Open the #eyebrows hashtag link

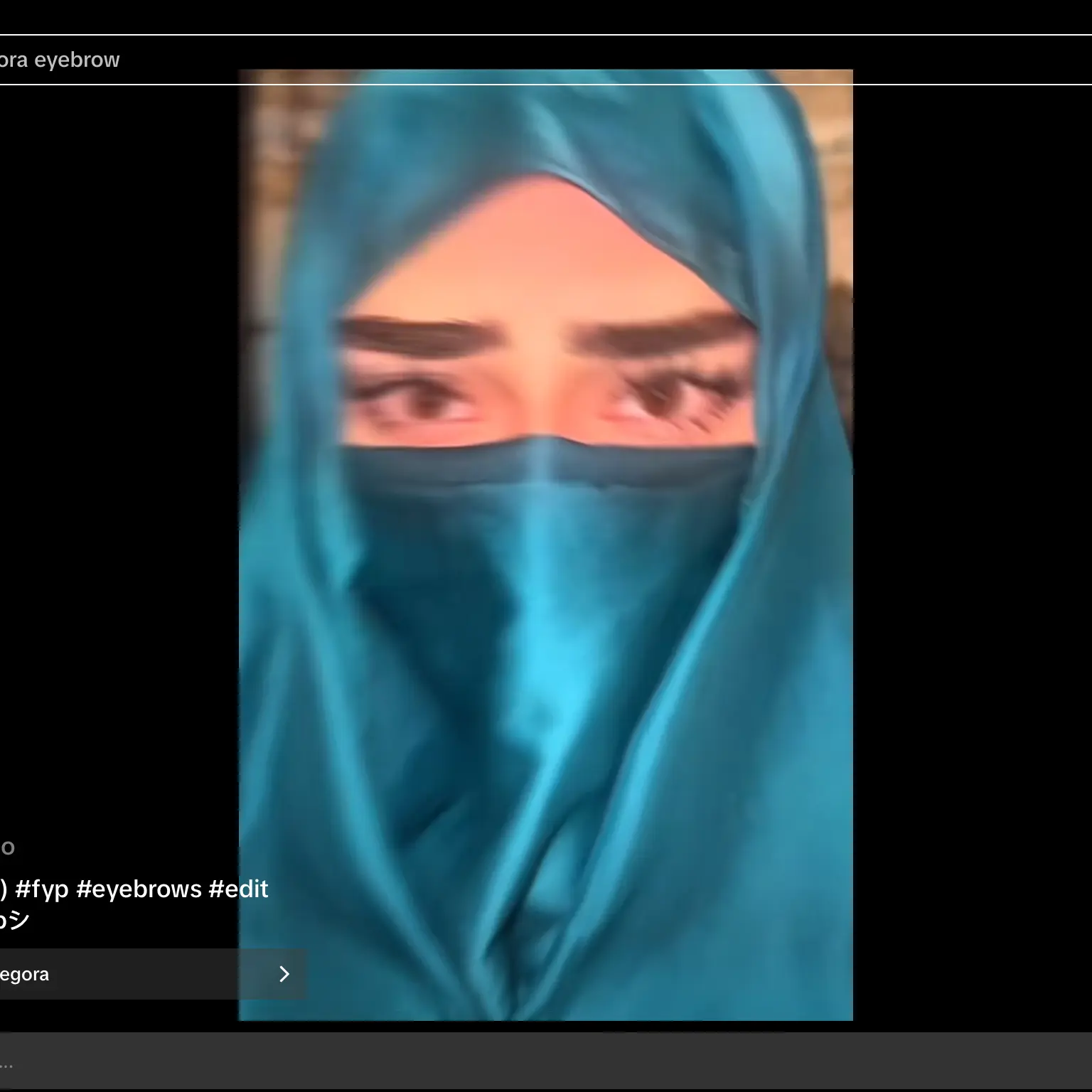139,889
